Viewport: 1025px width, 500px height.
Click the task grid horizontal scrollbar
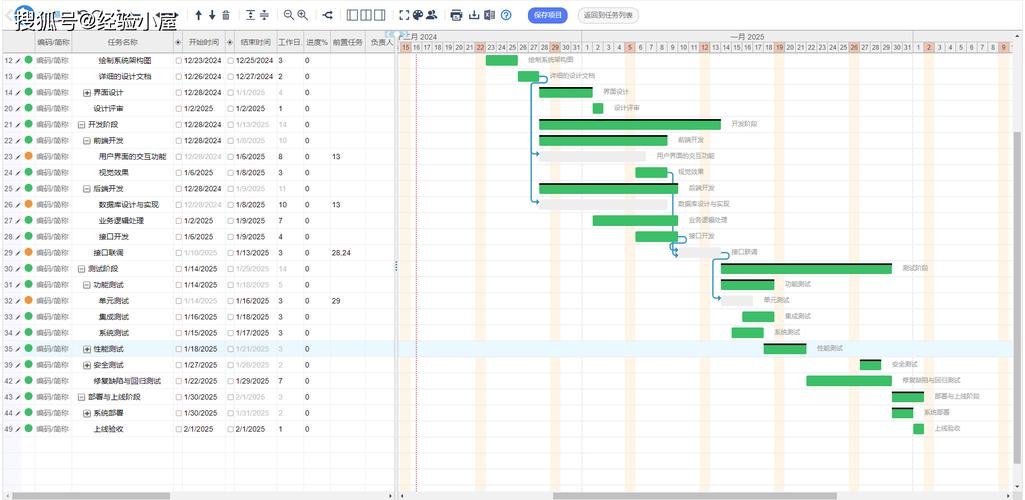pos(90,496)
